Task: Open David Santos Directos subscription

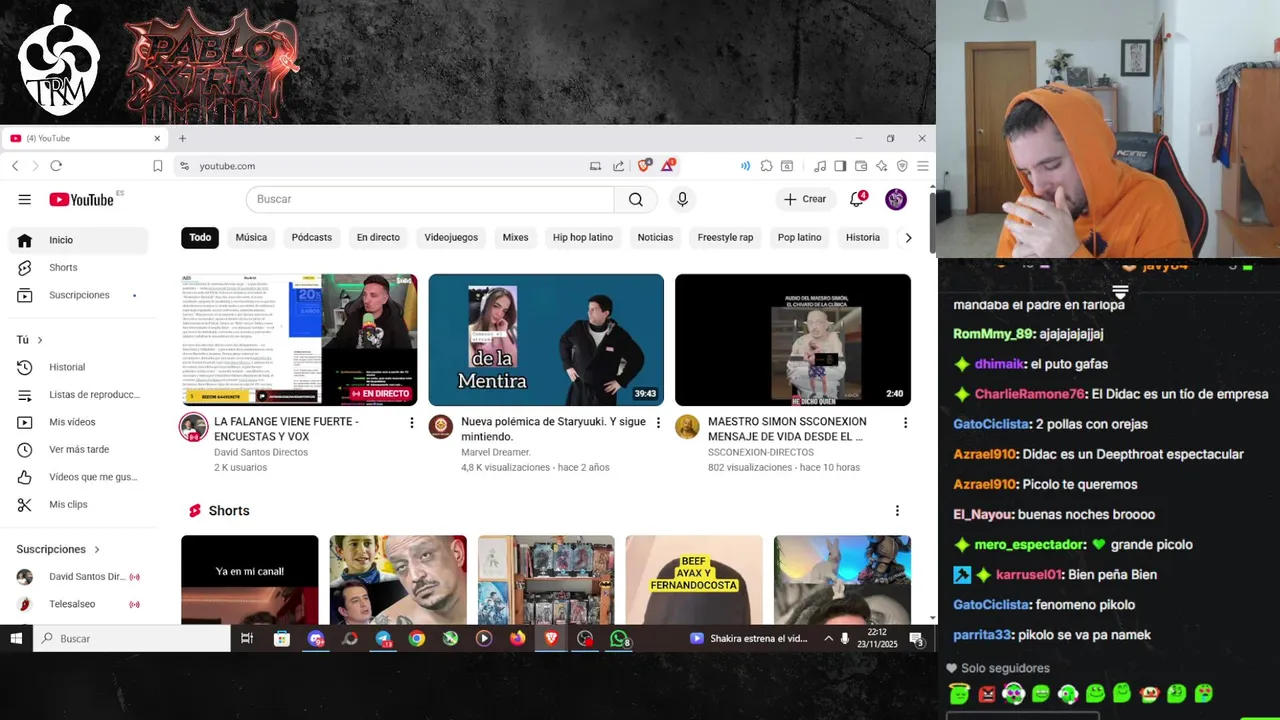Action: pos(78,577)
